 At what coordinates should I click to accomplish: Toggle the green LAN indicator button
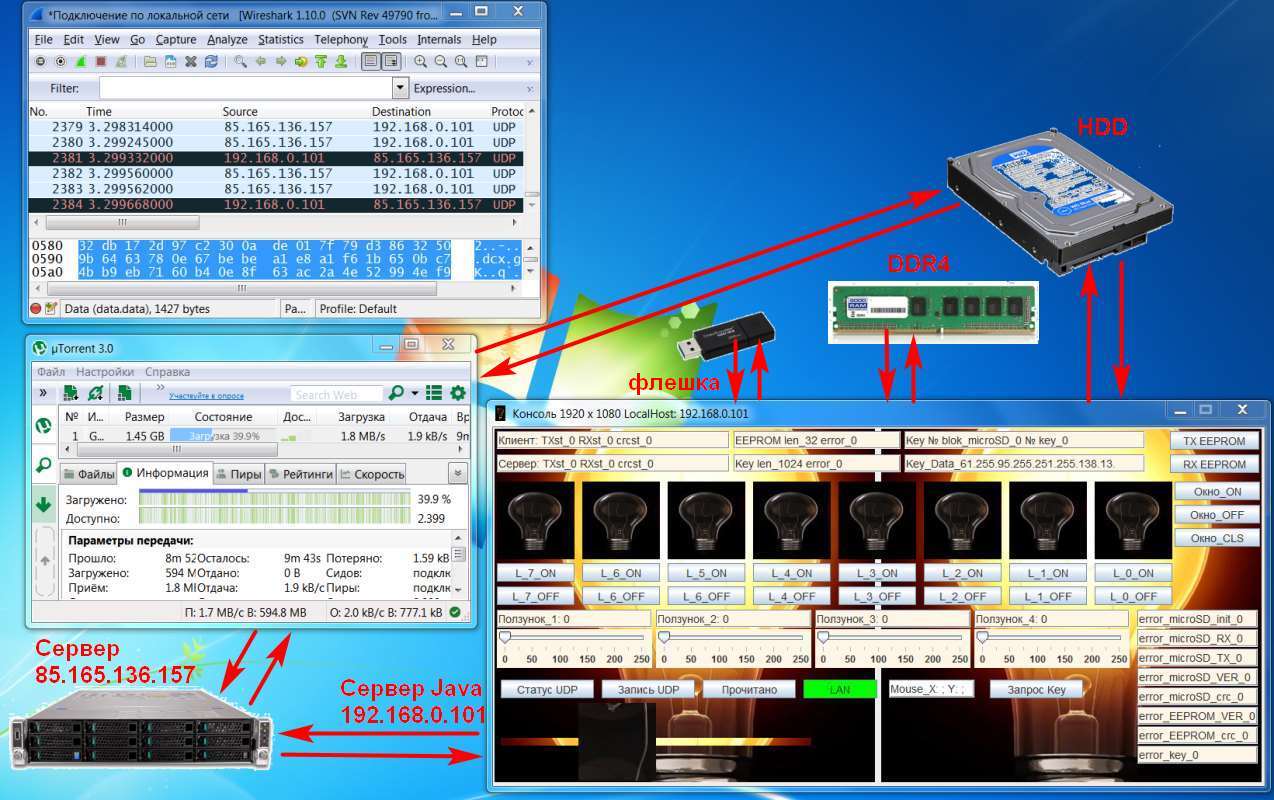pyautogui.click(x=839, y=689)
